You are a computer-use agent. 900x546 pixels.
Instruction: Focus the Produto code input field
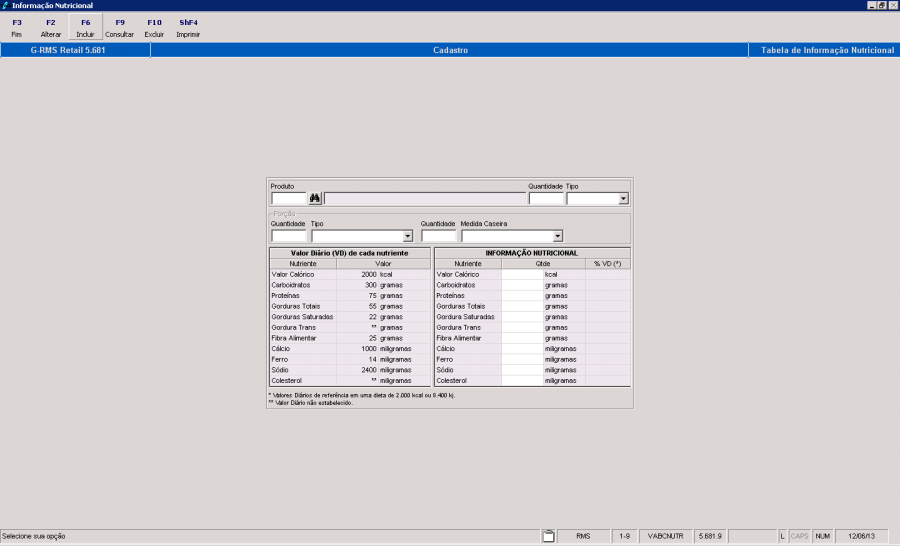coord(289,199)
